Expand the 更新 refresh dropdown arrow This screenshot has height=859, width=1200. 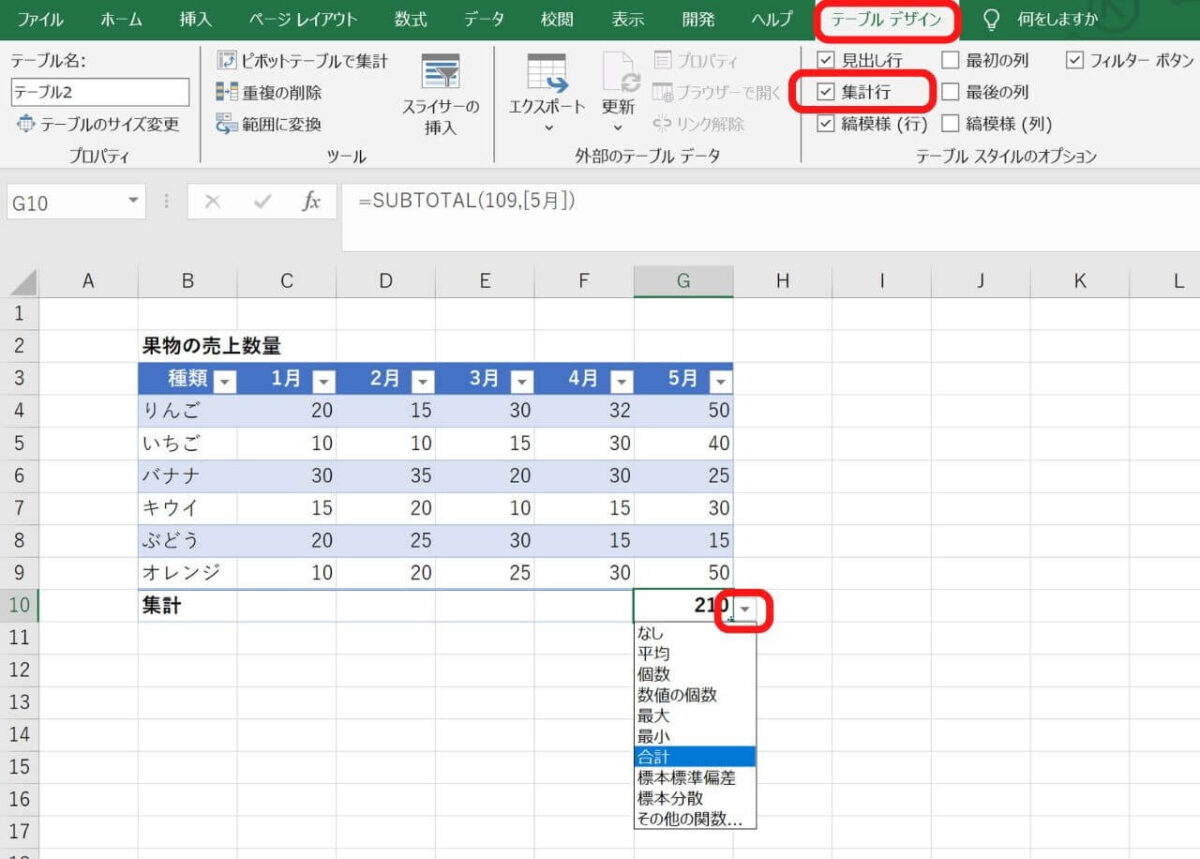(618, 127)
